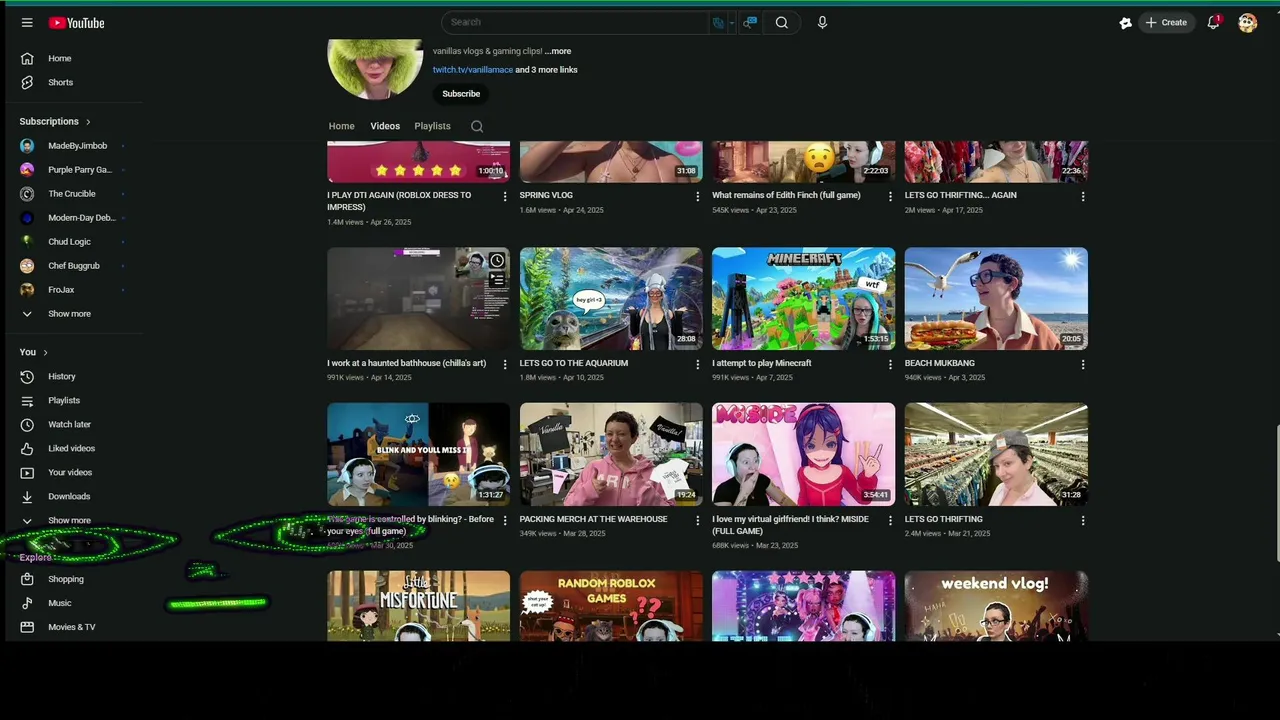Viewport: 1280px width, 720px height.
Task: Open the twitch.tv/vanillamace link
Action: tap(473, 70)
